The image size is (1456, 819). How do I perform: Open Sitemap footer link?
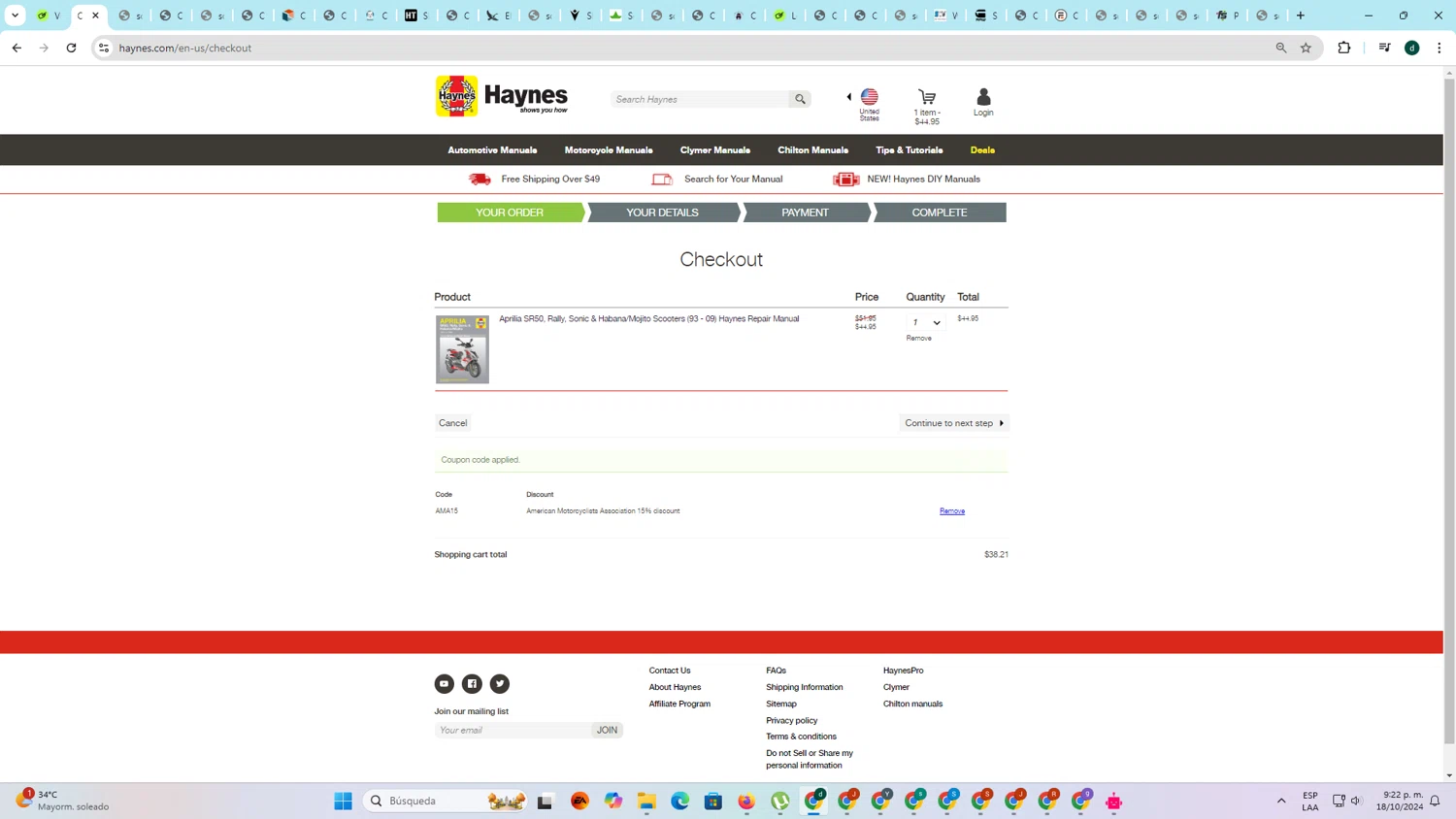coord(780,704)
